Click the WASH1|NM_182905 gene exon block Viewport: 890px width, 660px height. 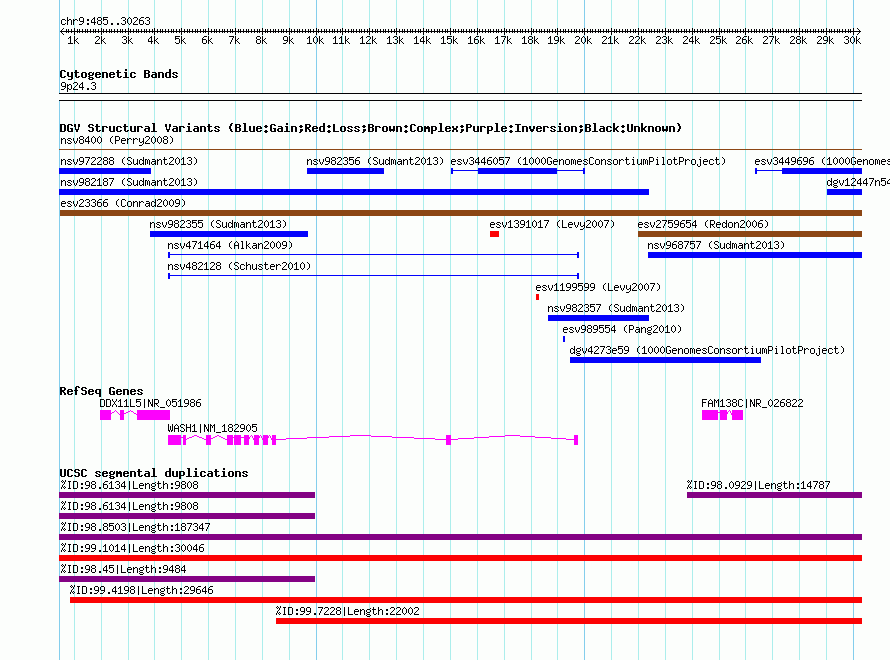pos(174,440)
